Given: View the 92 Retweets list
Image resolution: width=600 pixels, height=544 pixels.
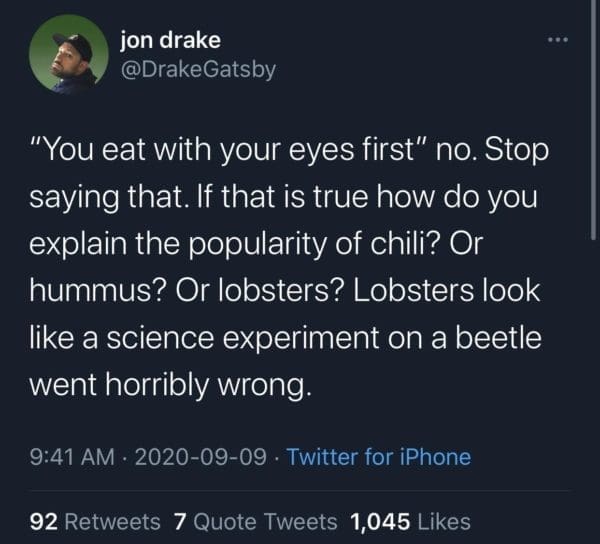Looking at the screenshot, I should (x=96, y=521).
